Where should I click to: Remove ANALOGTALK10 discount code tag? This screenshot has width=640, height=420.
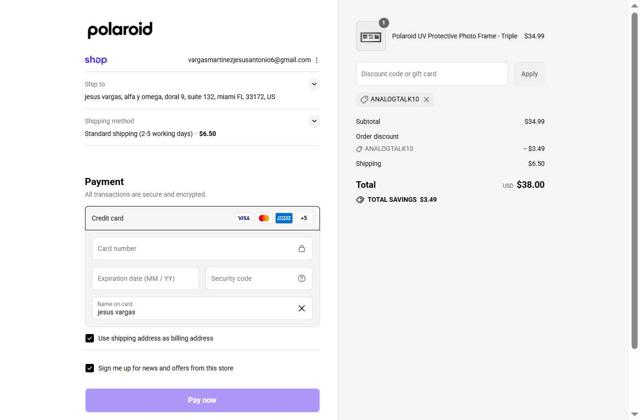[427, 100]
